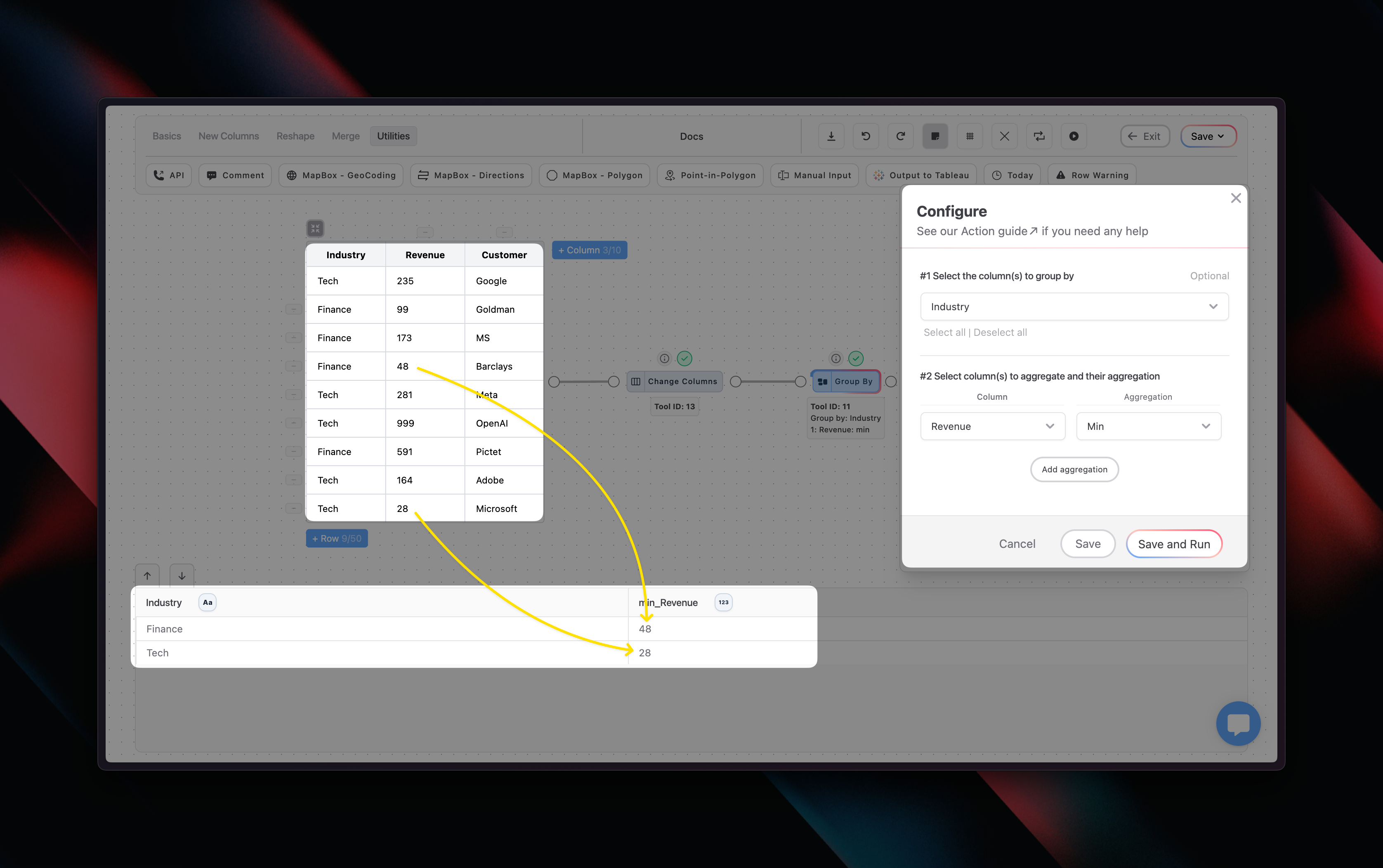The width and height of the screenshot is (1383, 868).
Task: Open the Merge tab
Action: (x=346, y=136)
